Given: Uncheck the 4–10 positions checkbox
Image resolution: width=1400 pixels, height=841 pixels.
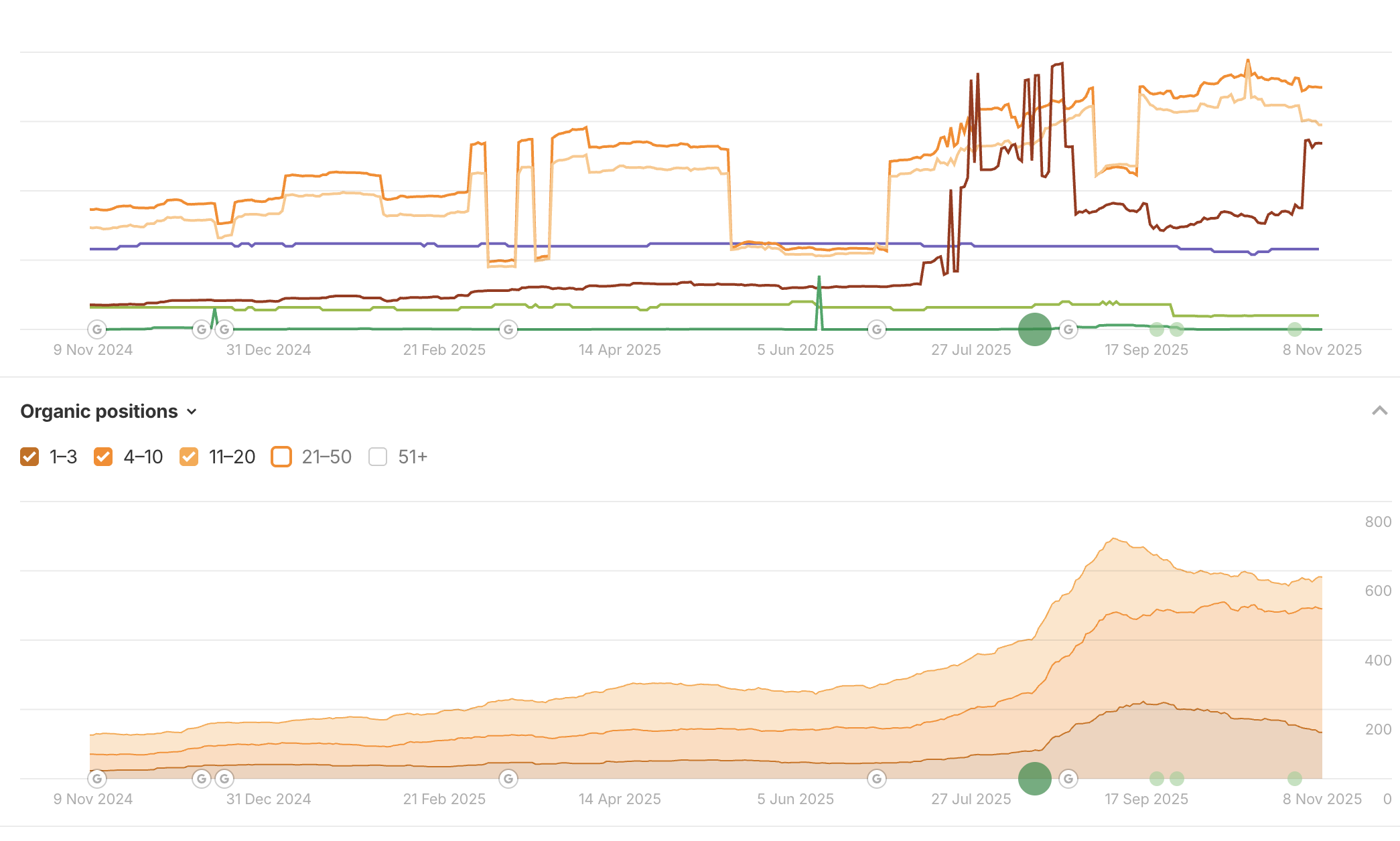Looking at the screenshot, I should tap(103, 457).
